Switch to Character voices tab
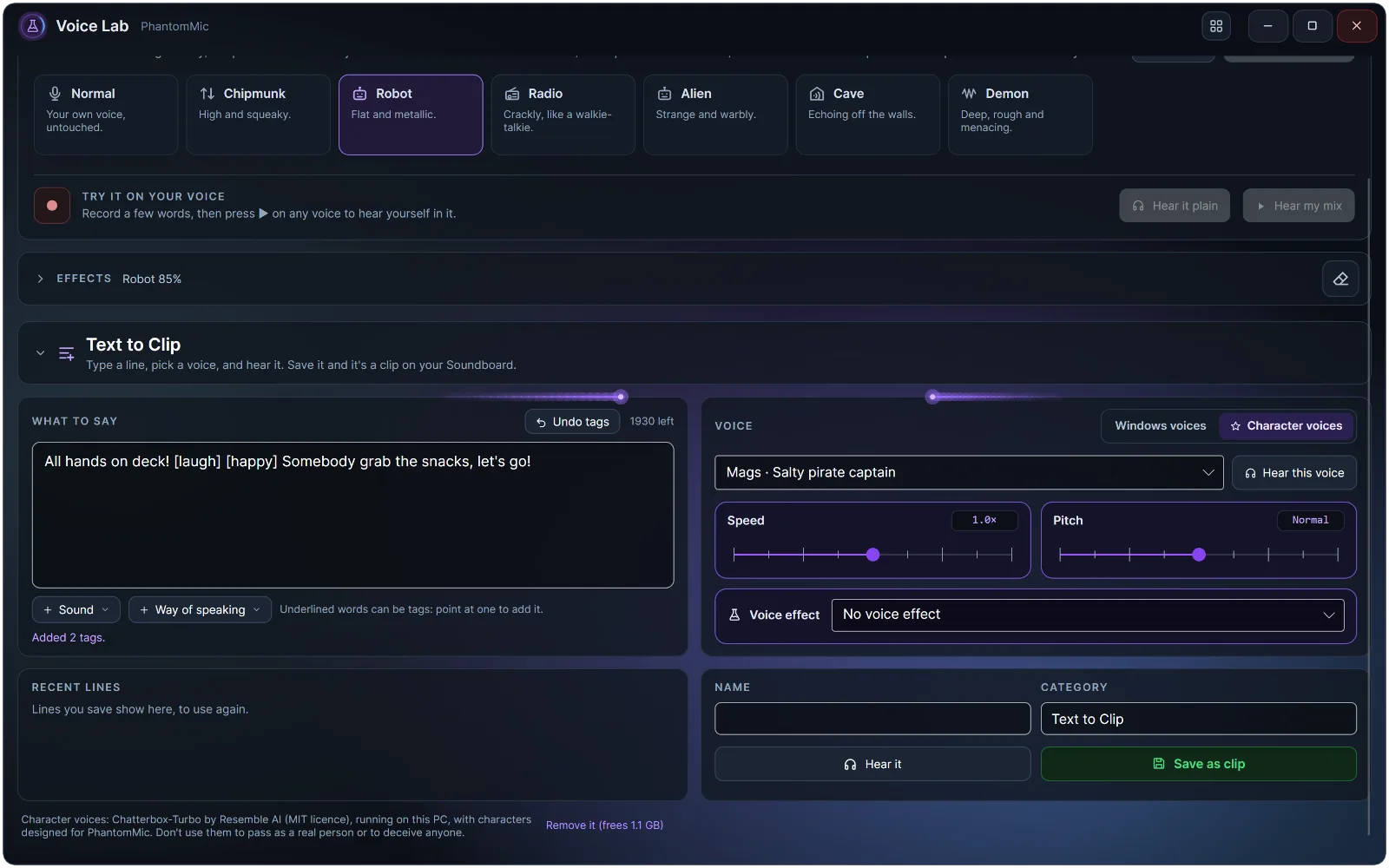 [x=1287, y=426]
